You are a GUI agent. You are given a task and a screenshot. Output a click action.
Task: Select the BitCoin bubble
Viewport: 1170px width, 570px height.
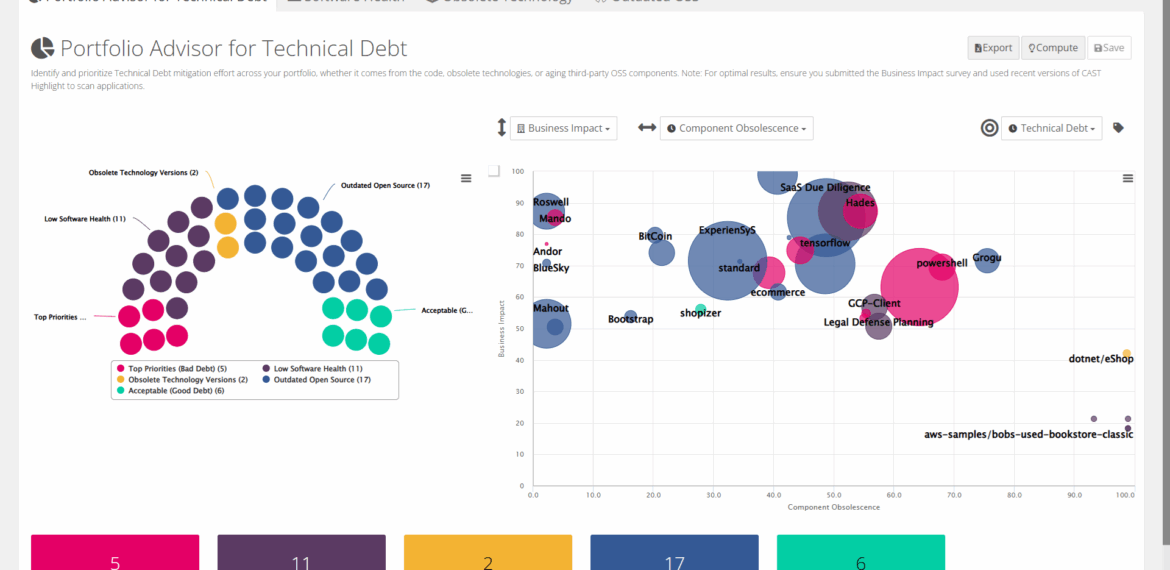655,235
